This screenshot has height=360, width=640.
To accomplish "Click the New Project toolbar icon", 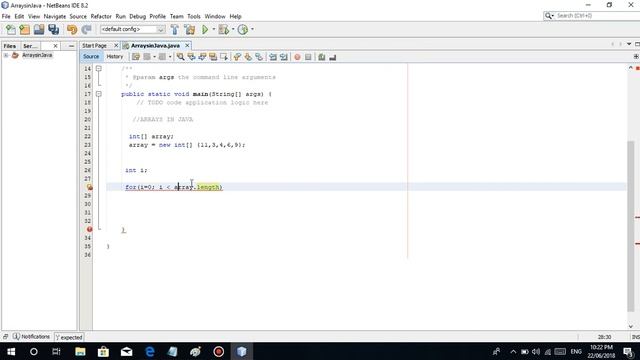I will point(24,29).
